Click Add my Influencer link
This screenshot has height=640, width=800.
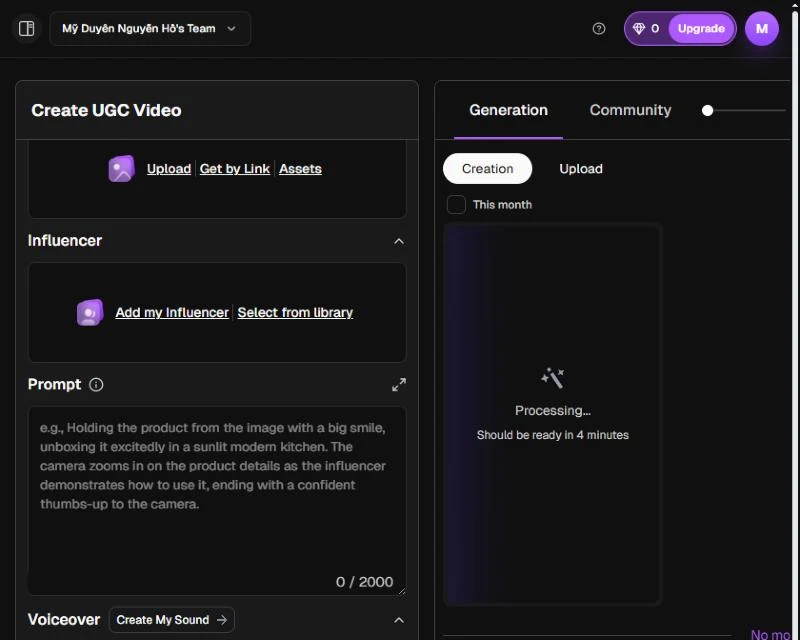[172, 312]
